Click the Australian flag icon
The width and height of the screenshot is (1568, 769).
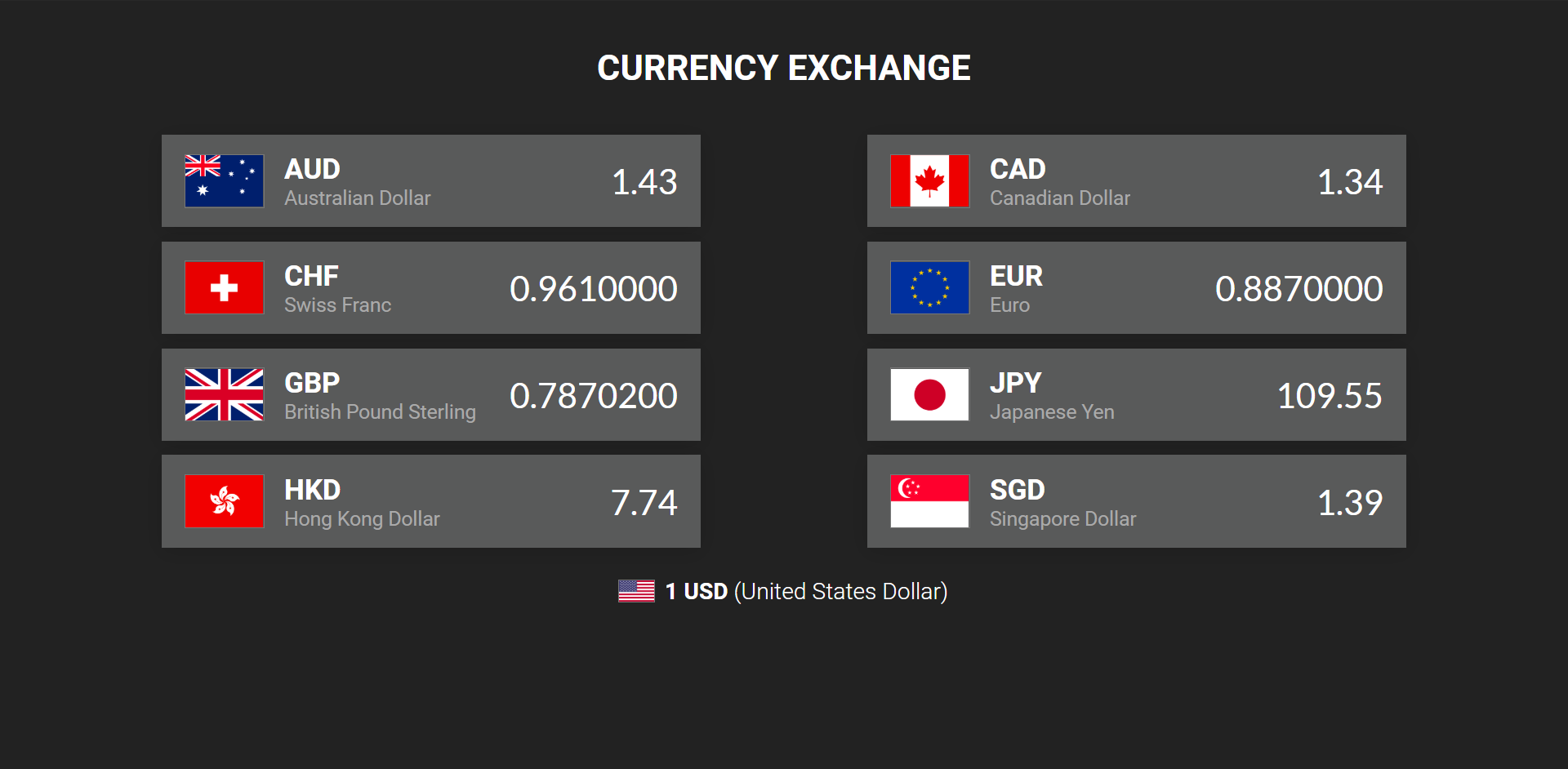pos(224,181)
